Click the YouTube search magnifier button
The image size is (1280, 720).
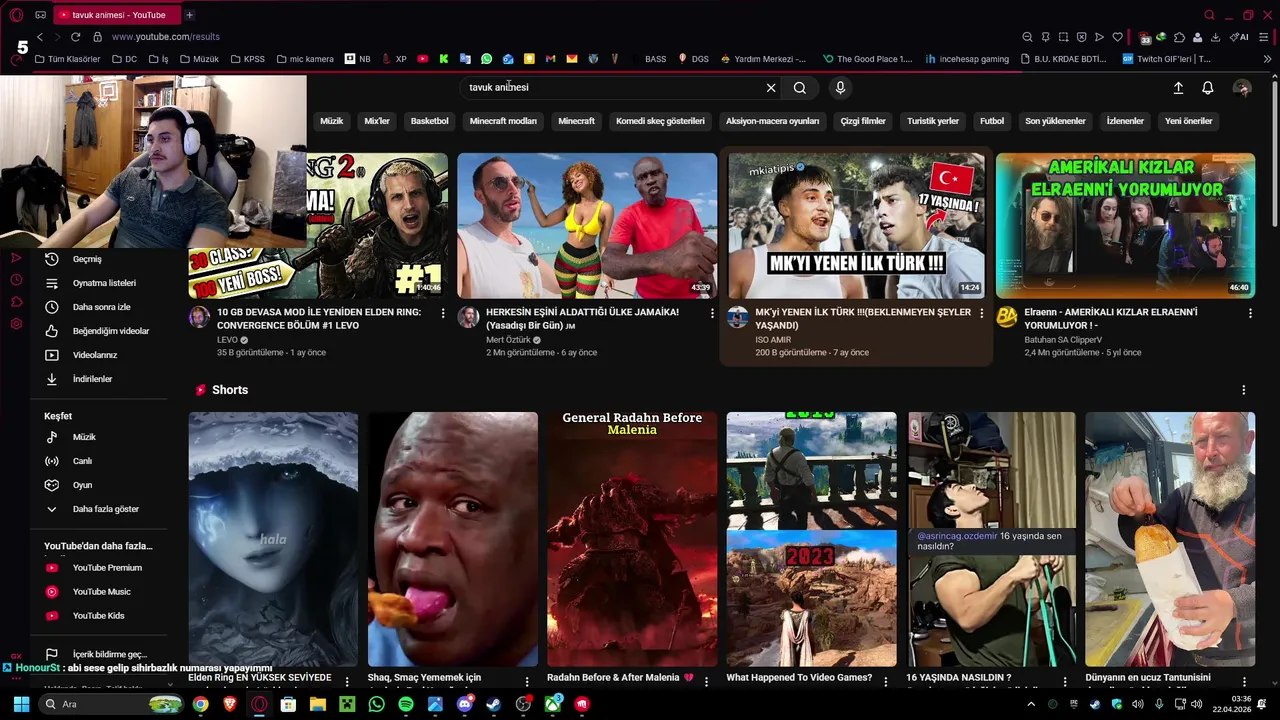tap(800, 88)
